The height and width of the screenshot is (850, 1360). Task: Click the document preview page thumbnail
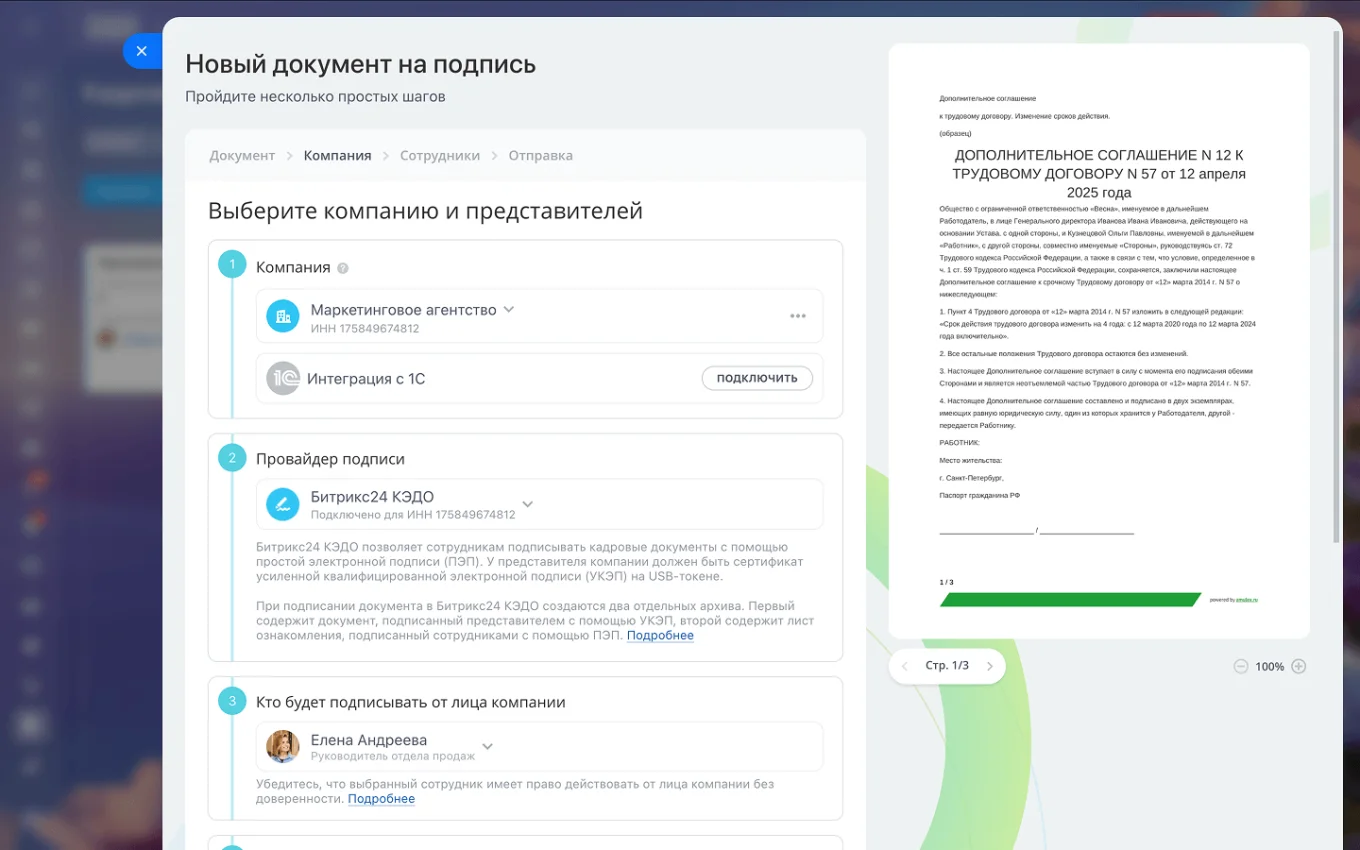tap(1098, 340)
